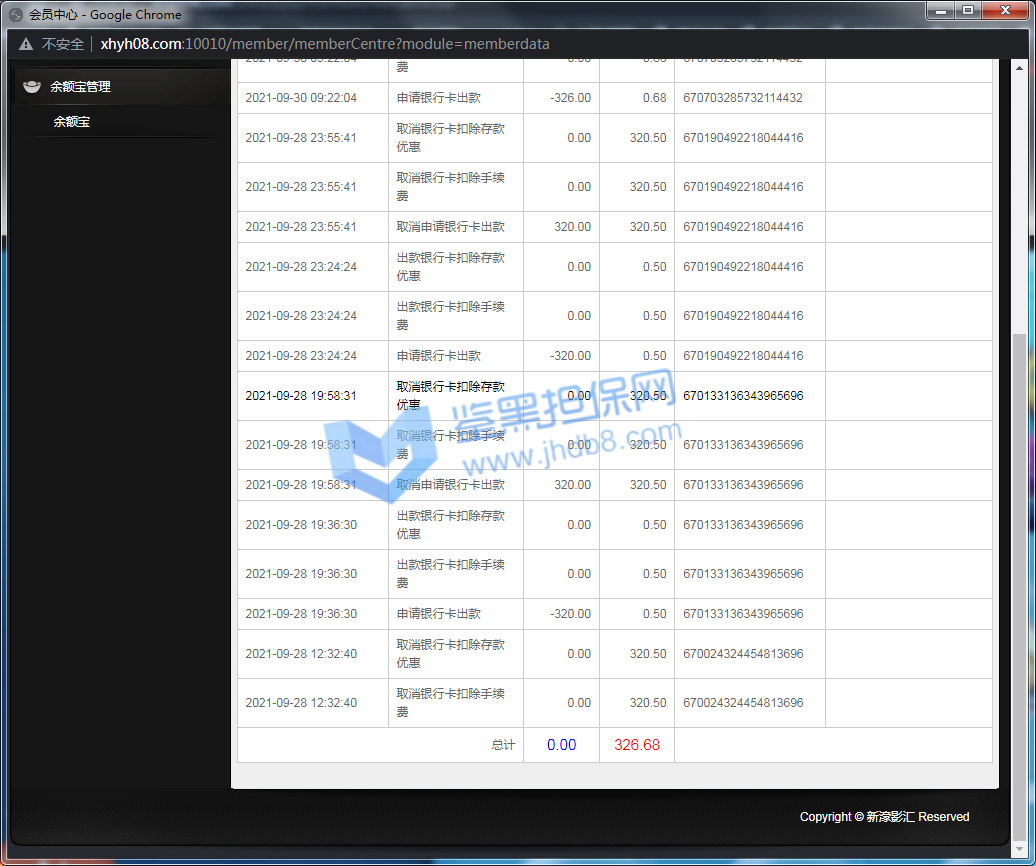Open the 余额宝 sidebar submenu item
Image resolution: width=1036 pixels, height=866 pixels.
coord(72,122)
